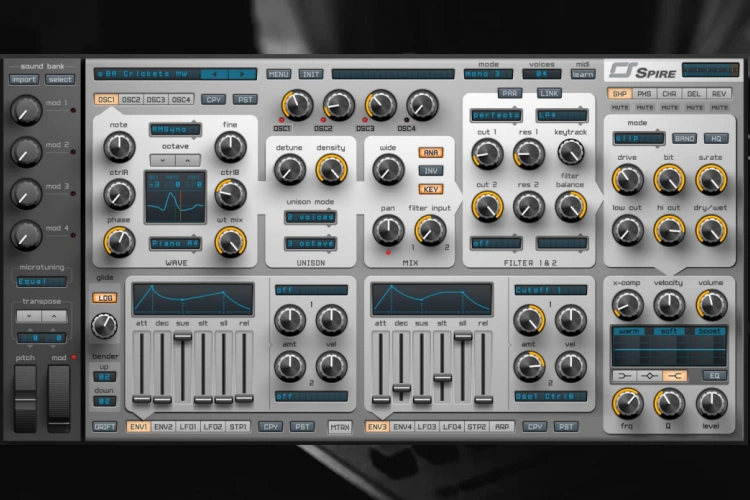This screenshot has height=500, width=750.
Task: Raise oscillator octave with up arrow
Action: (x=188, y=160)
